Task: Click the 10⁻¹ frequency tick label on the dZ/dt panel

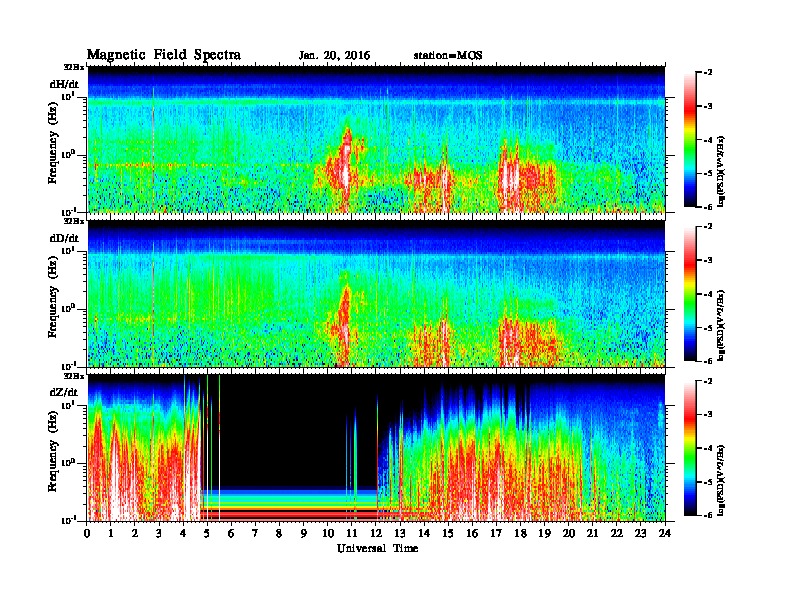Action: pyautogui.click(x=68, y=520)
